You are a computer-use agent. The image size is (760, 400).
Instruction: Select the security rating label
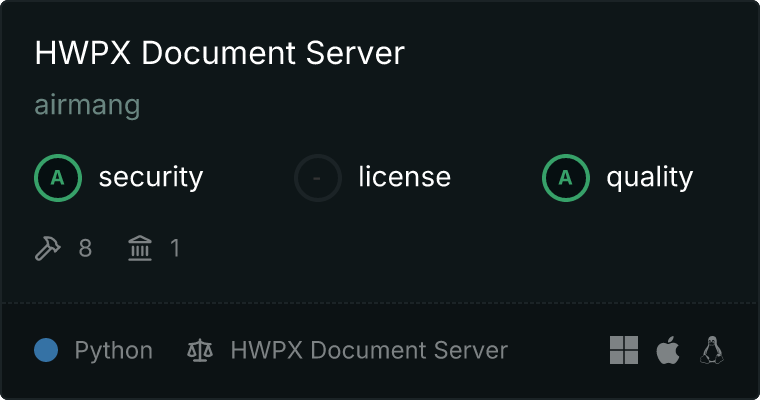point(150,178)
